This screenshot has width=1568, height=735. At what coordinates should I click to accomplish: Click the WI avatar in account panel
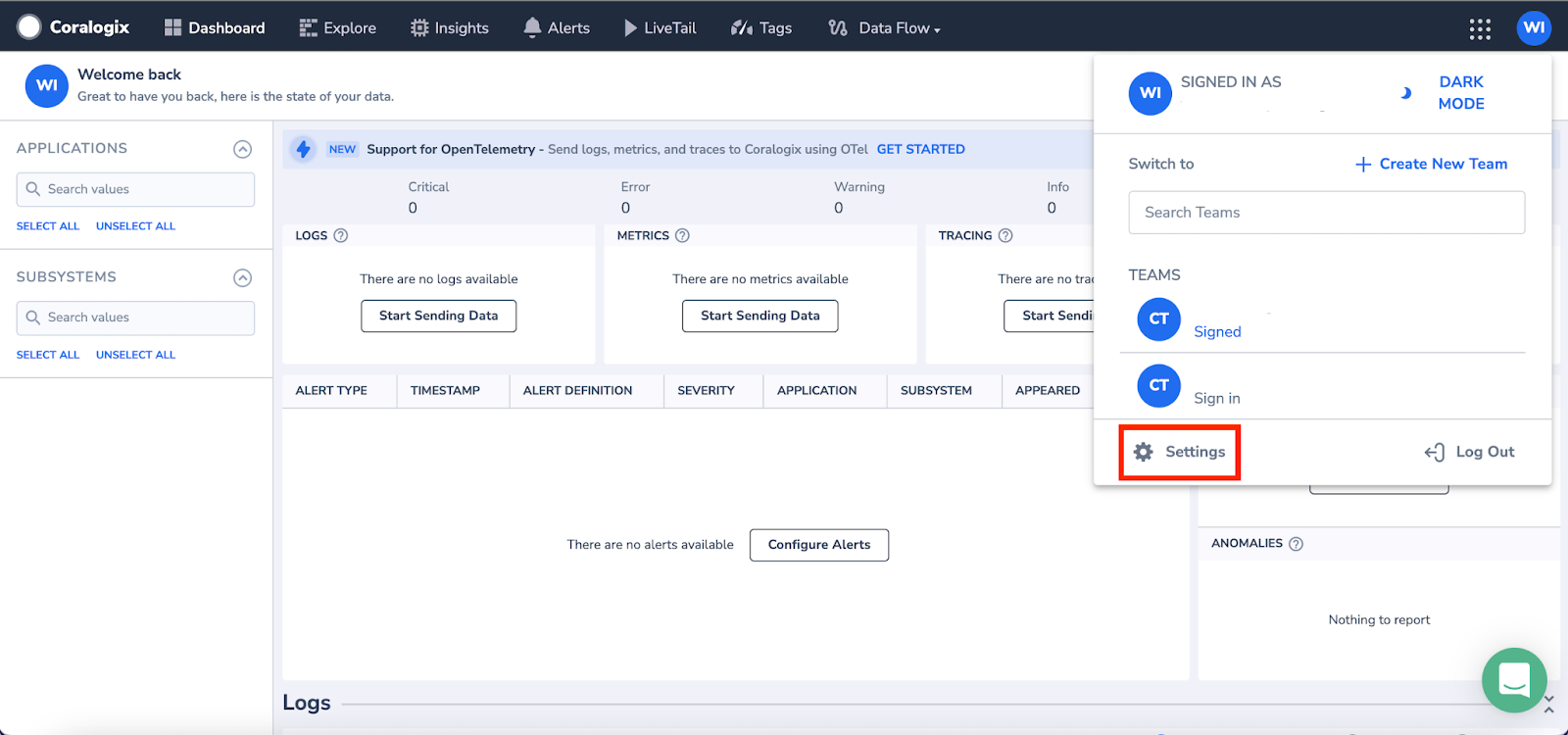1151,94
